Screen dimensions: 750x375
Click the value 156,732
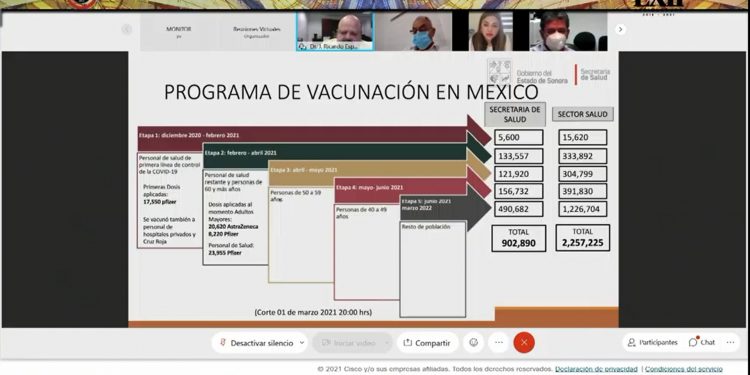pyautogui.click(x=518, y=191)
